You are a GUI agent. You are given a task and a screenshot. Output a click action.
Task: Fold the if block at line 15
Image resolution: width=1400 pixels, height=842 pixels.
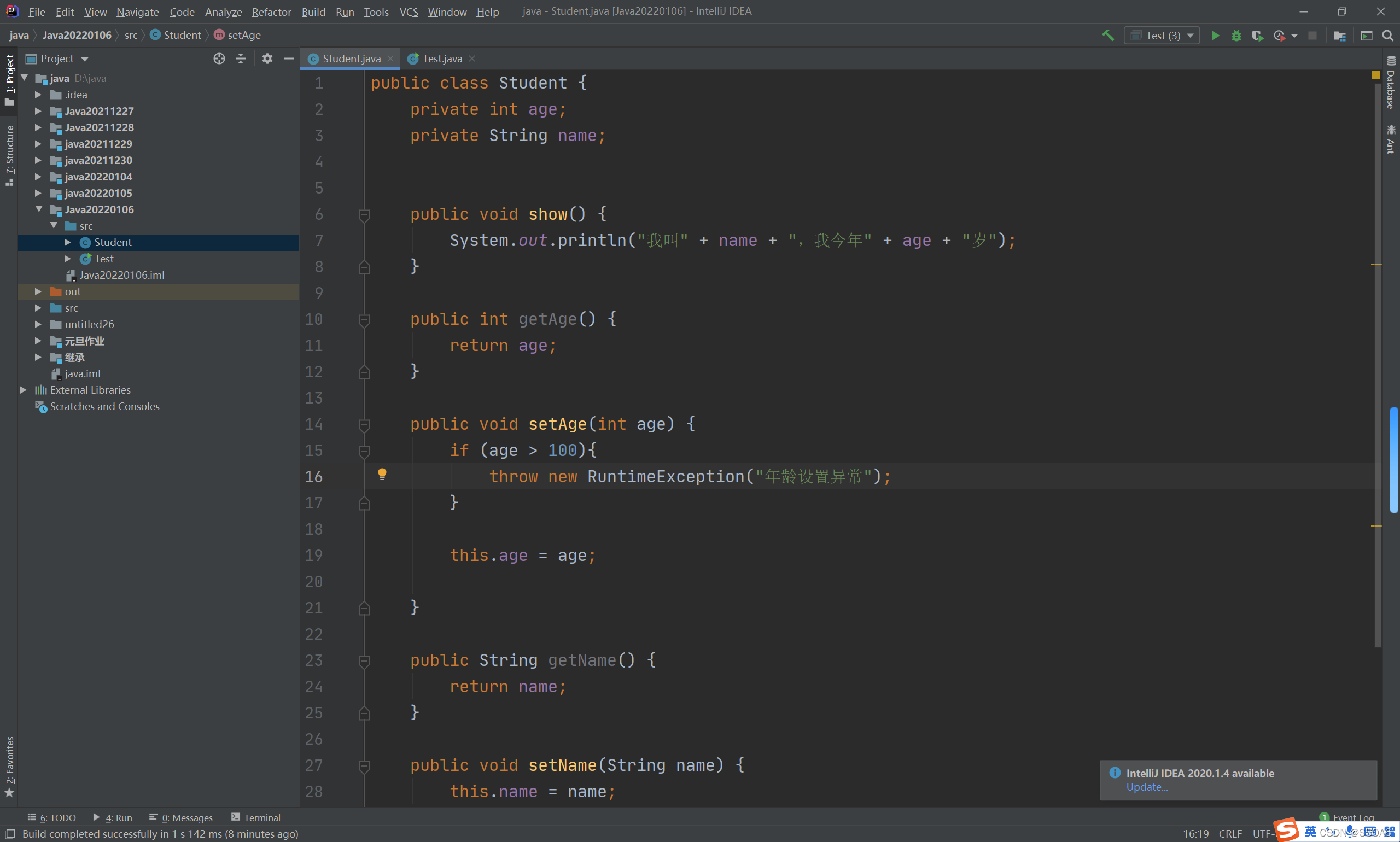click(364, 451)
